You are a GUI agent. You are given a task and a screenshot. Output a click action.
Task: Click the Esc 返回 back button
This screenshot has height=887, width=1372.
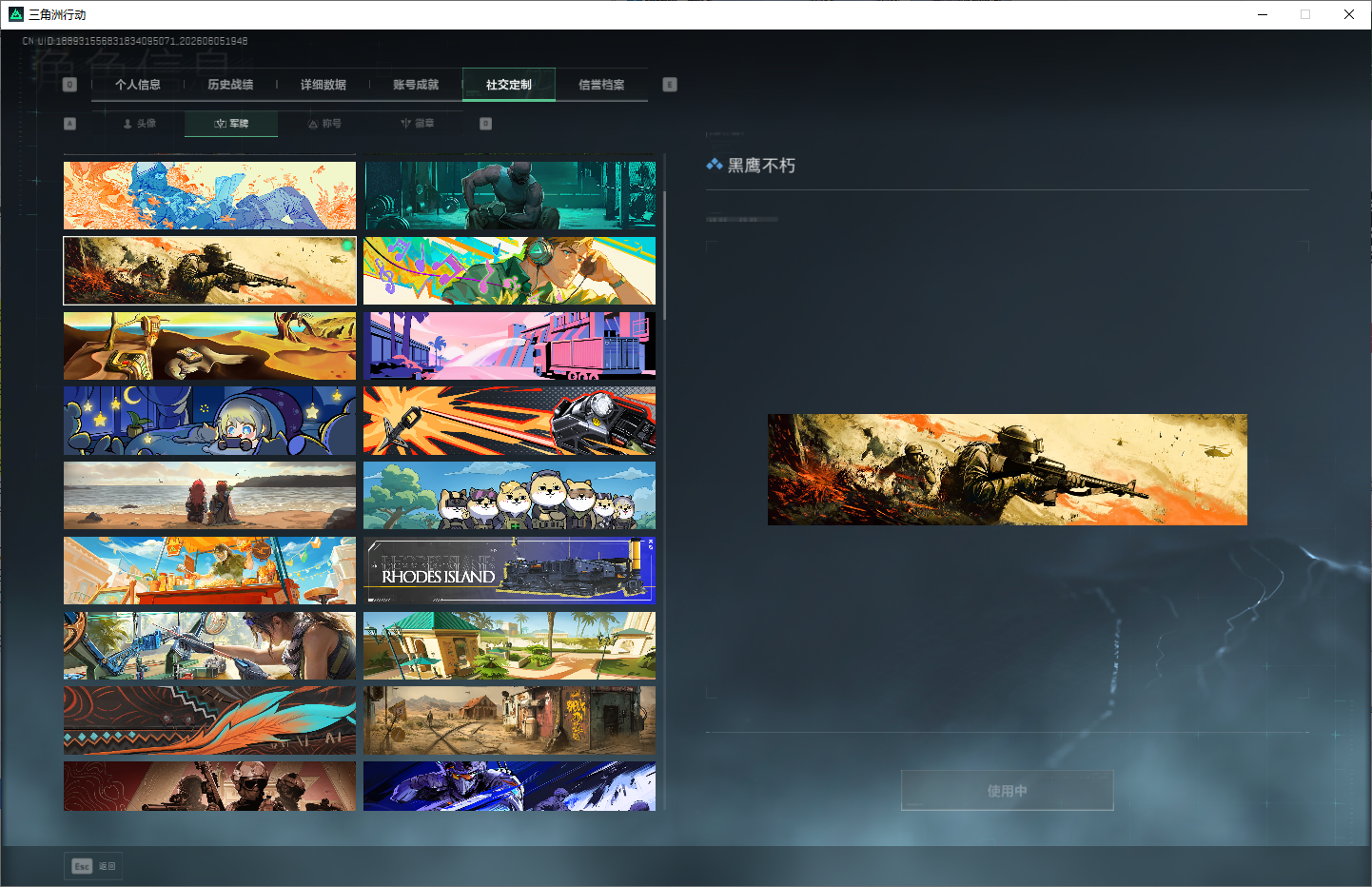(x=93, y=866)
